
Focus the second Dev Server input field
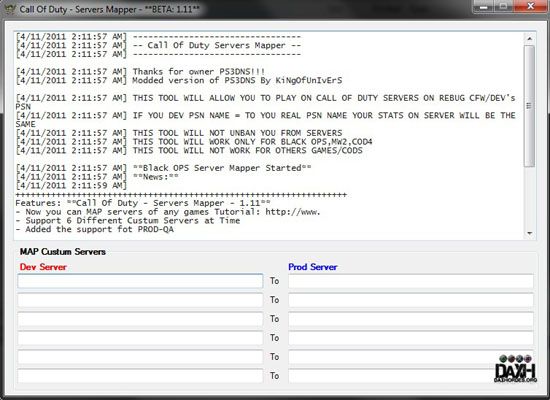(140, 300)
